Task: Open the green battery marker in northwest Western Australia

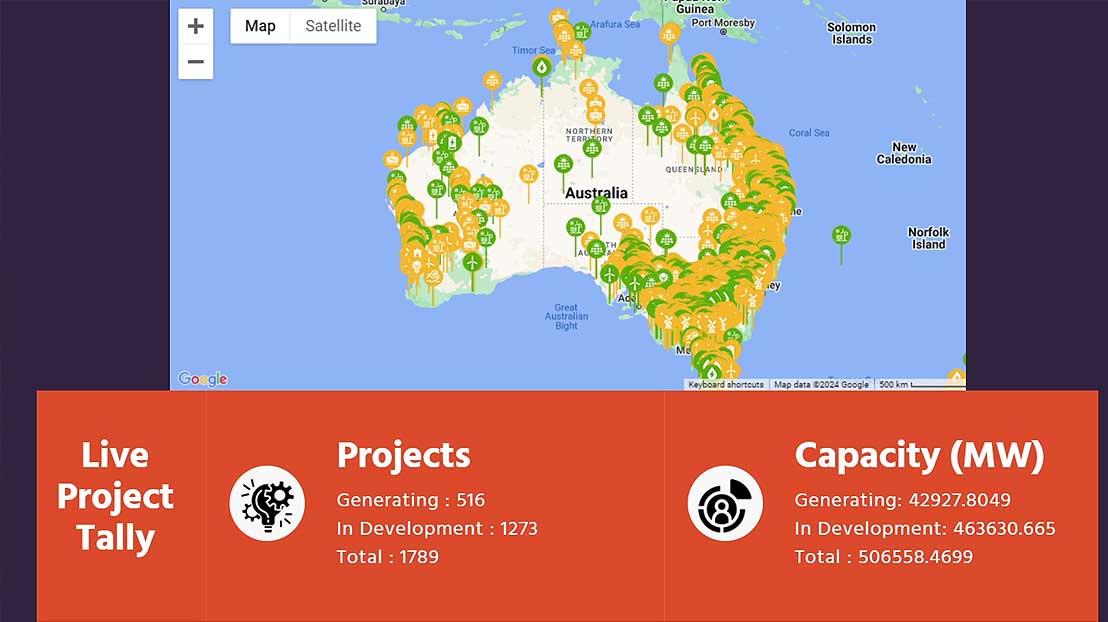Action: [x=452, y=143]
